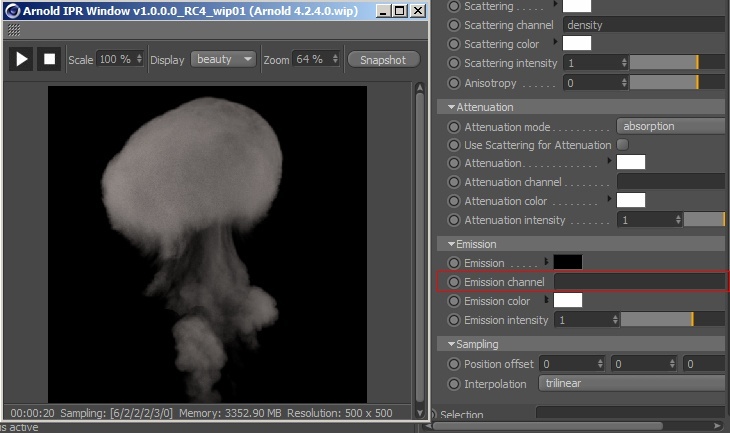Click the Anisotropy slider
Screen dimensions: 730x433
click(677, 82)
